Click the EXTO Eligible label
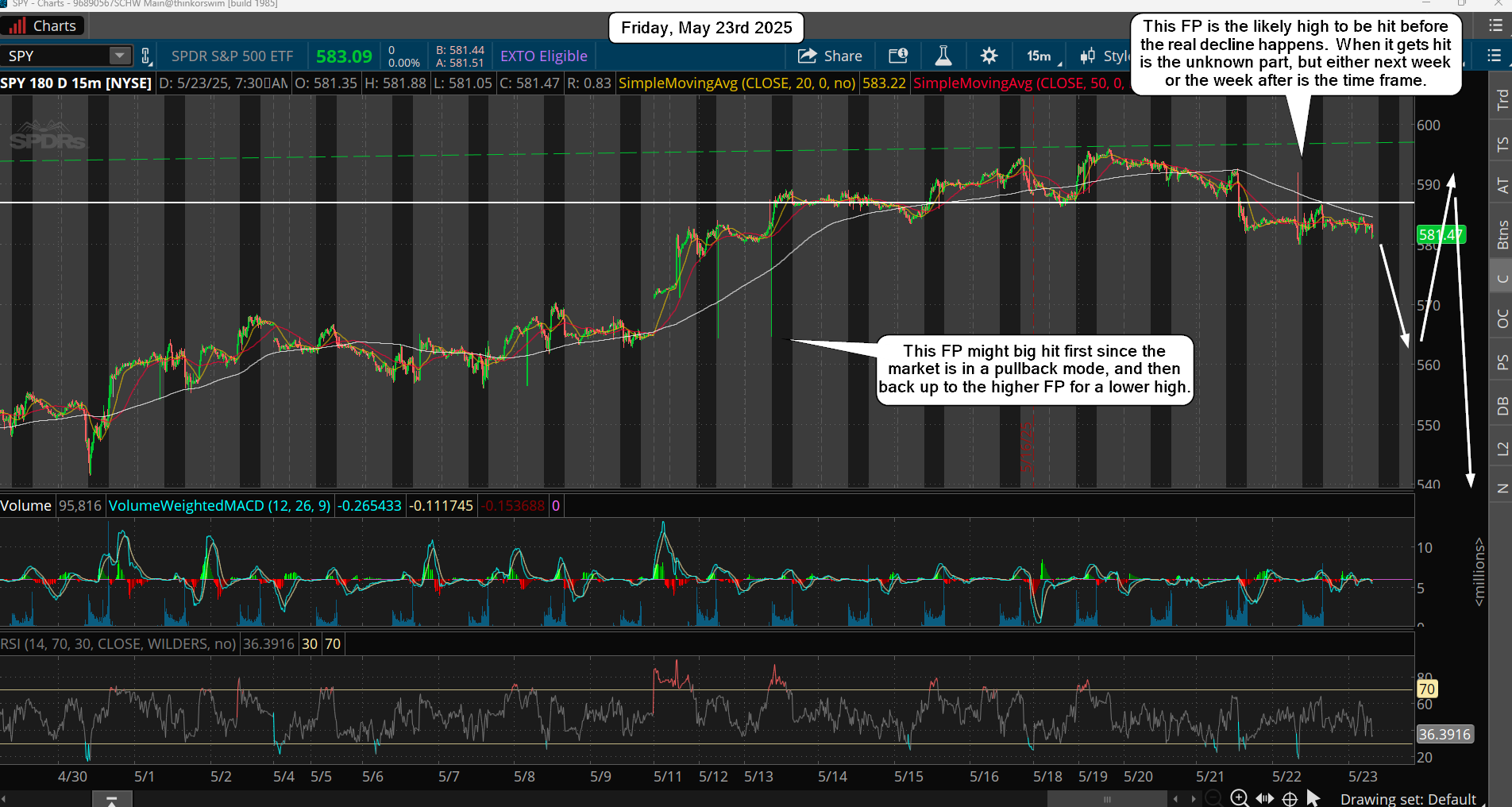 (544, 56)
